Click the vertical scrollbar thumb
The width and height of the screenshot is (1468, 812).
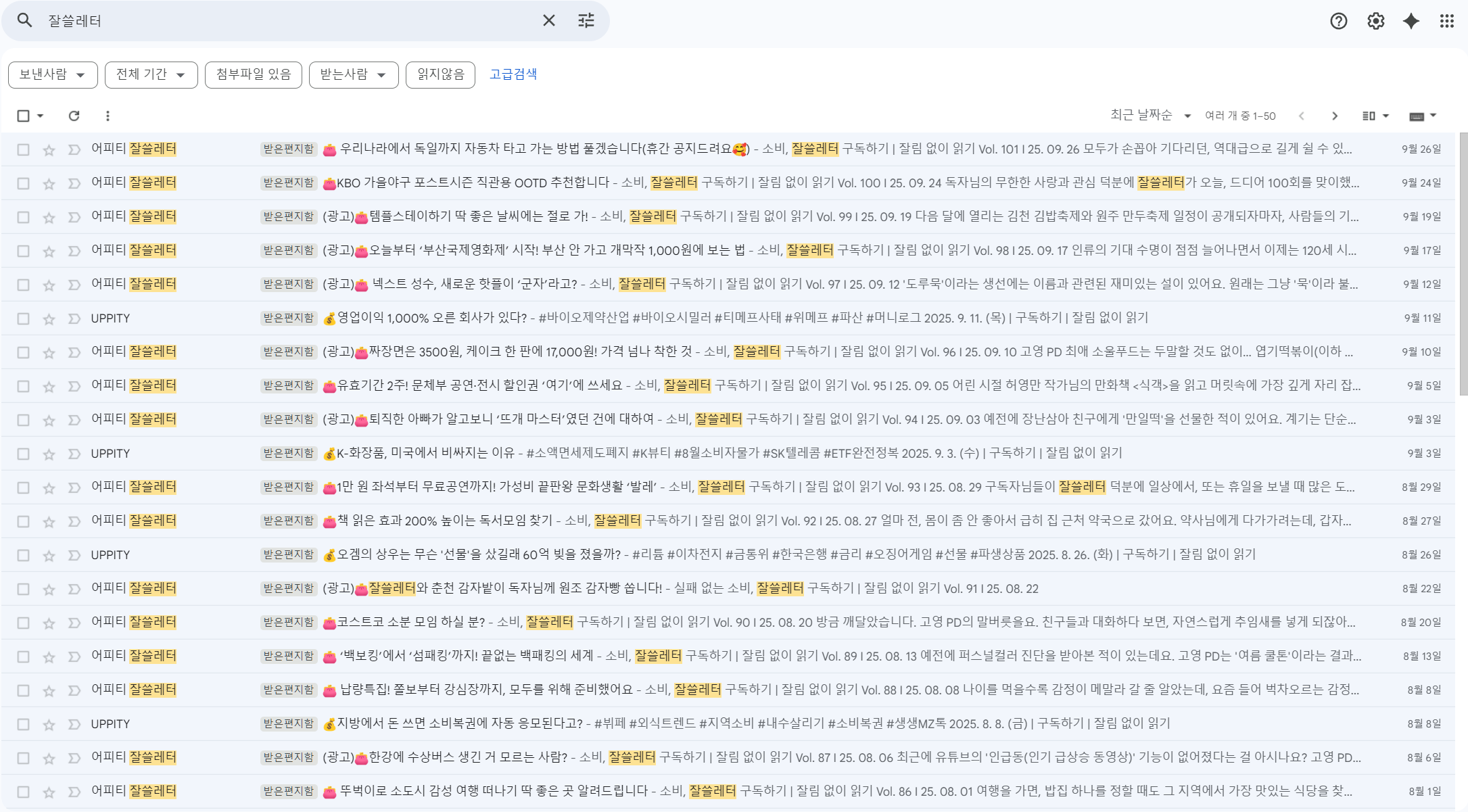tap(1463, 264)
